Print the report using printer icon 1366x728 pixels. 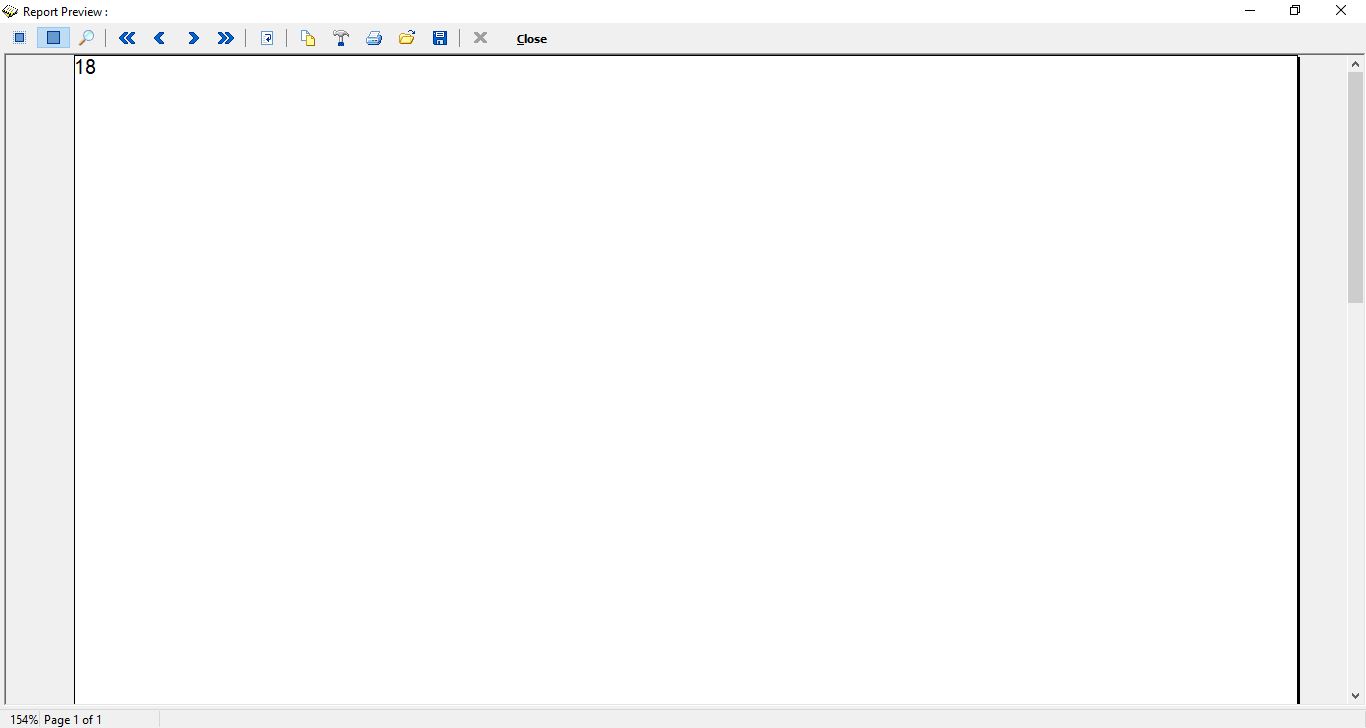(374, 38)
